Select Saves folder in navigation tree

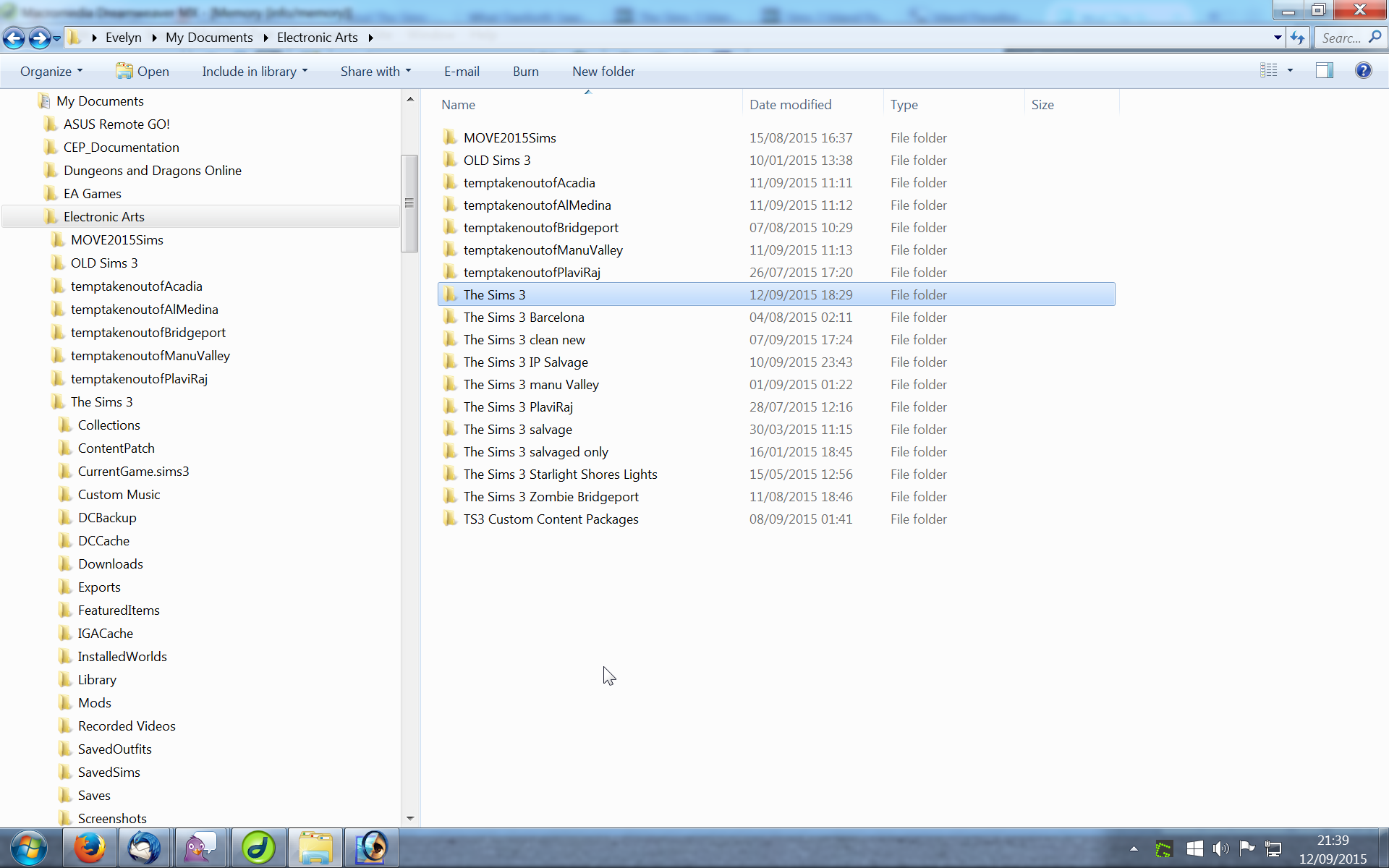[x=94, y=795]
